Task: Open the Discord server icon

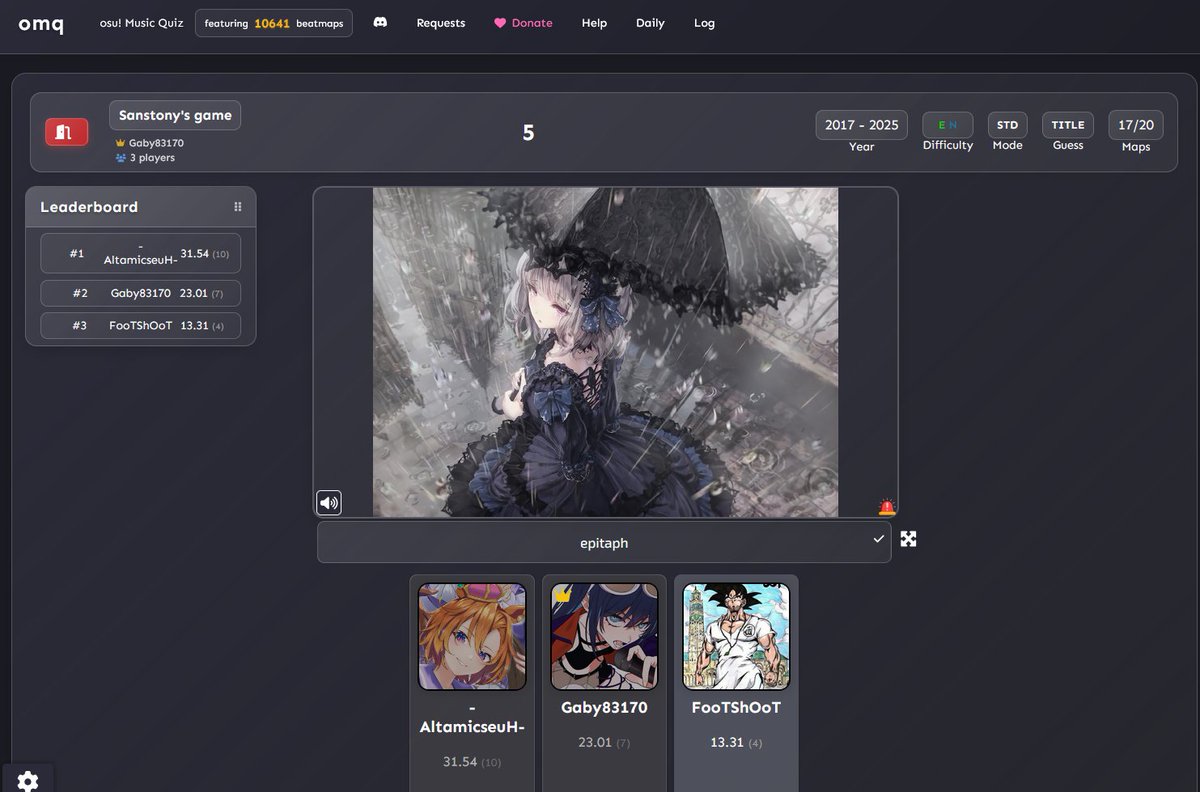Action: pos(380,22)
